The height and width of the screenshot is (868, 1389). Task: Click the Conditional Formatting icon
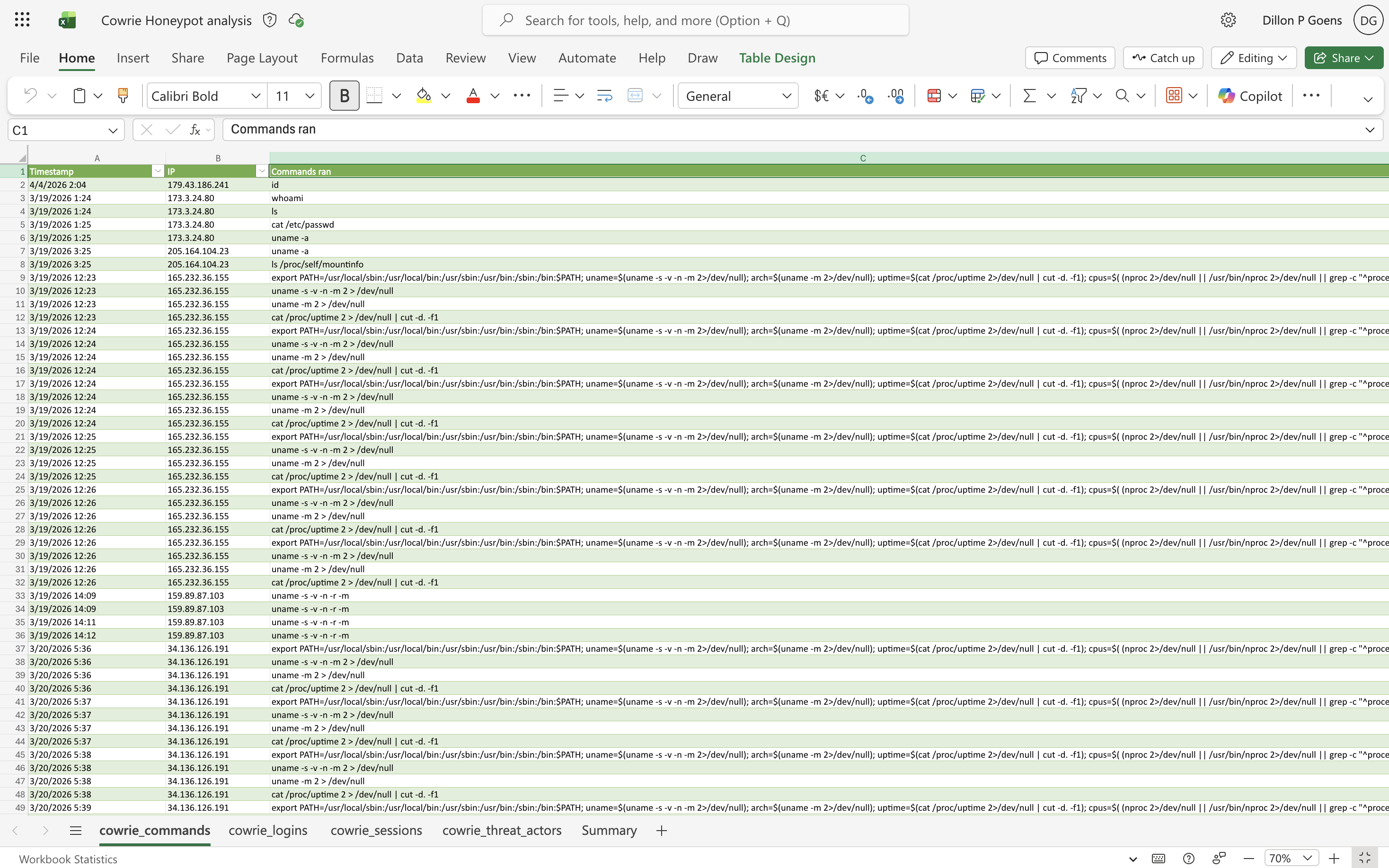[x=934, y=95]
